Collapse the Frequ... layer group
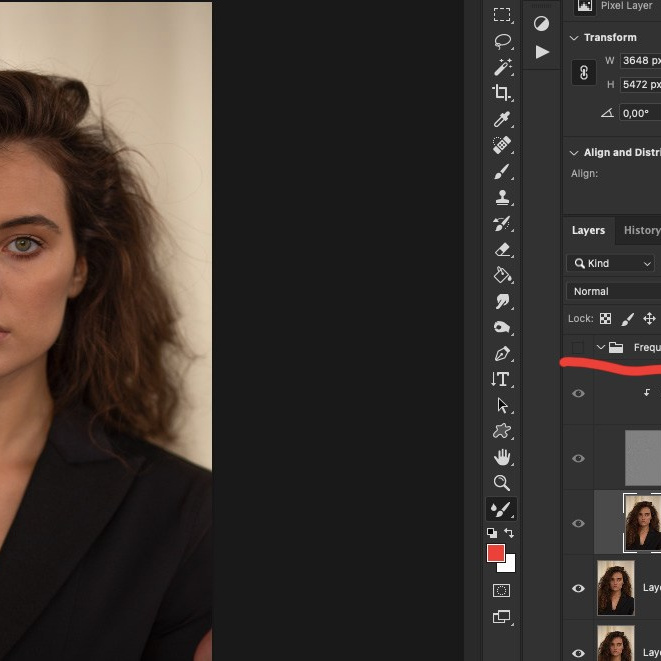 (601, 347)
